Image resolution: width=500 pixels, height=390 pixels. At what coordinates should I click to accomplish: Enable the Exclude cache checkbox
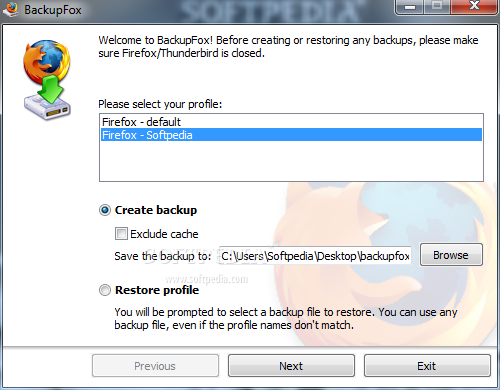[x=121, y=234]
